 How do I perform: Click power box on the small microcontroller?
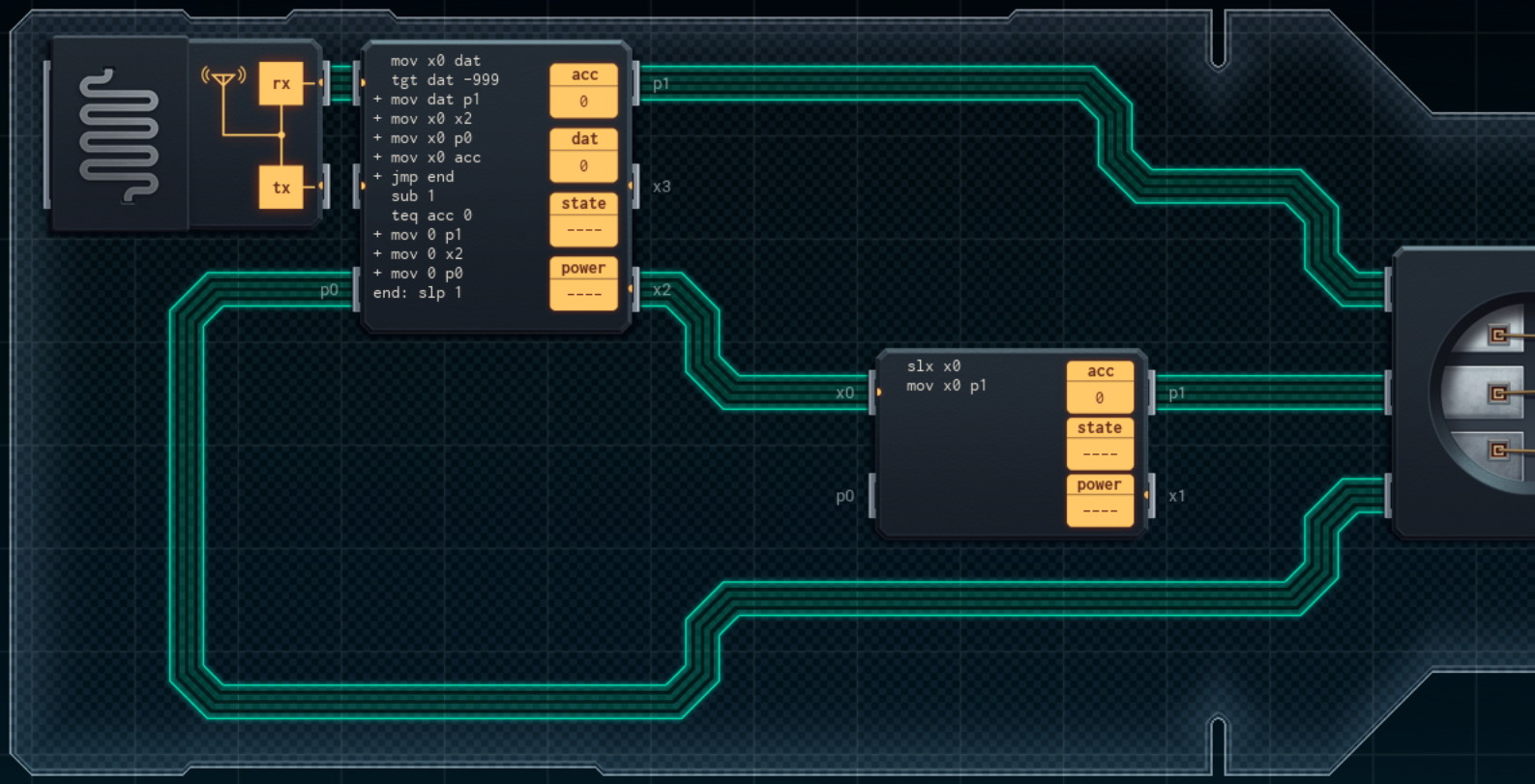click(1100, 500)
